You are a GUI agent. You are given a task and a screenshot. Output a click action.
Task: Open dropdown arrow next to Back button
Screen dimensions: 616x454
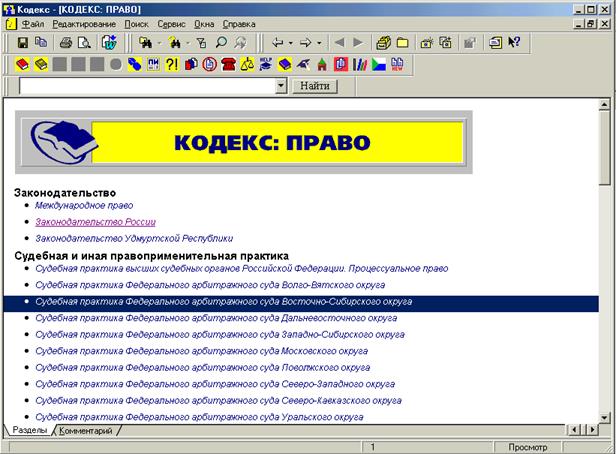[291, 43]
